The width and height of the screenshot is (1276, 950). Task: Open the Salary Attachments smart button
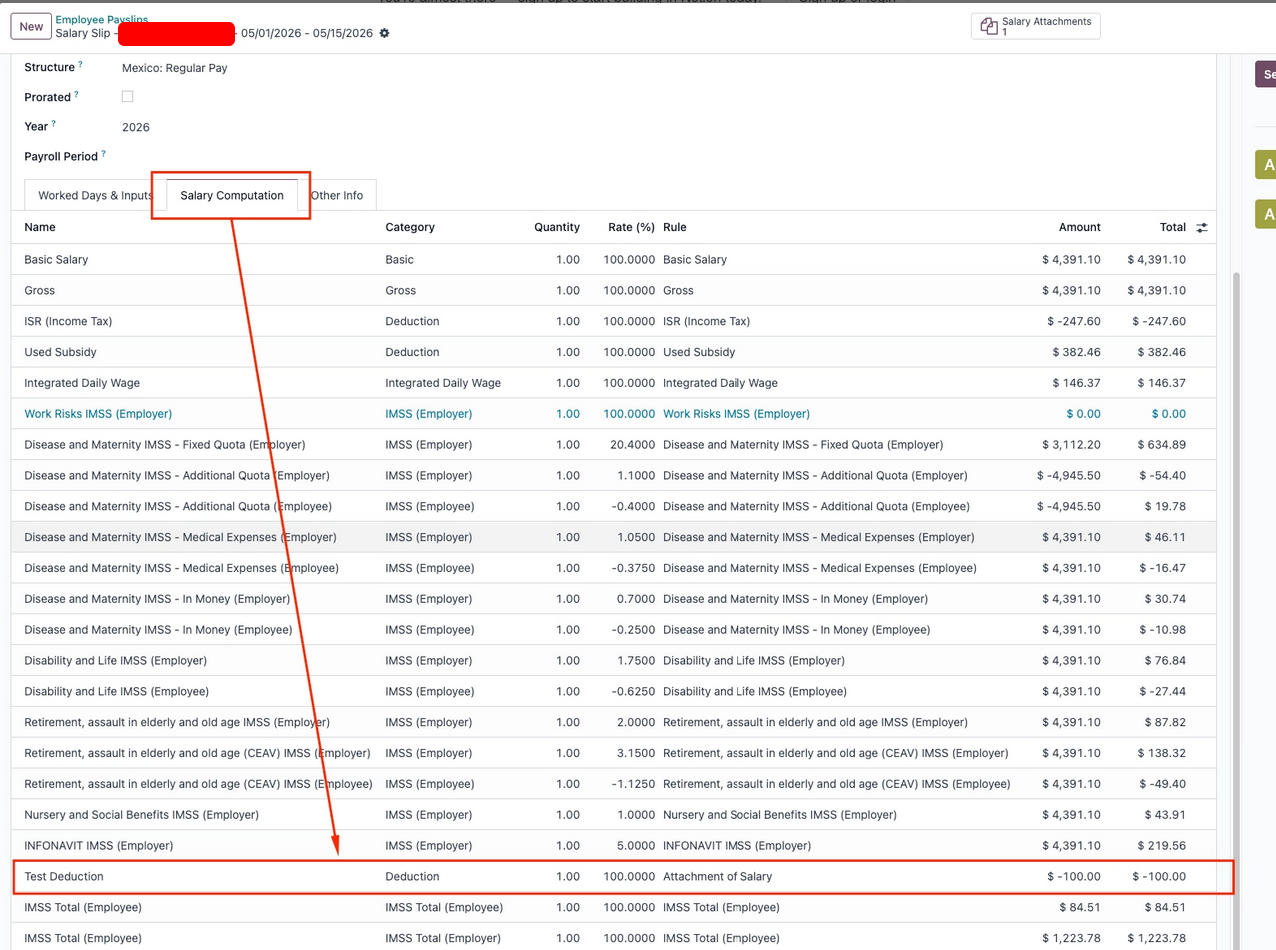point(1035,26)
